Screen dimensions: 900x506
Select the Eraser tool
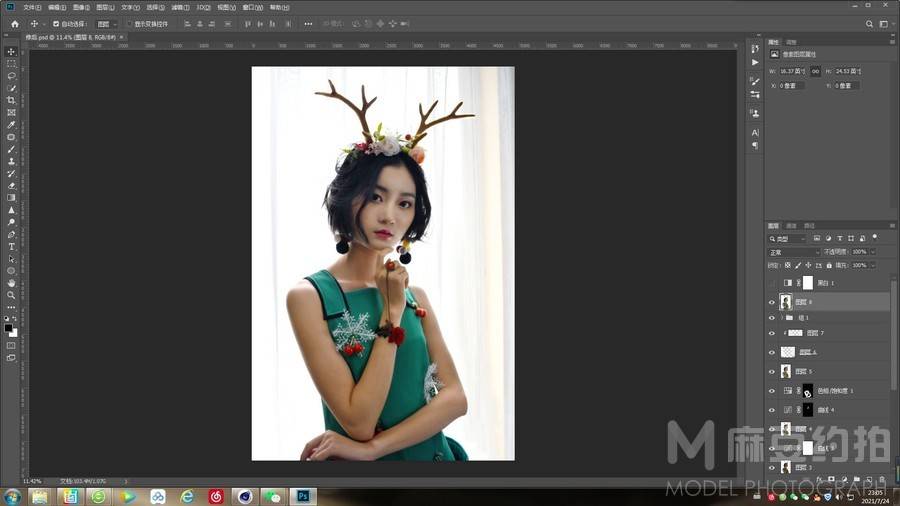pyautogui.click(x=11, y=185)
